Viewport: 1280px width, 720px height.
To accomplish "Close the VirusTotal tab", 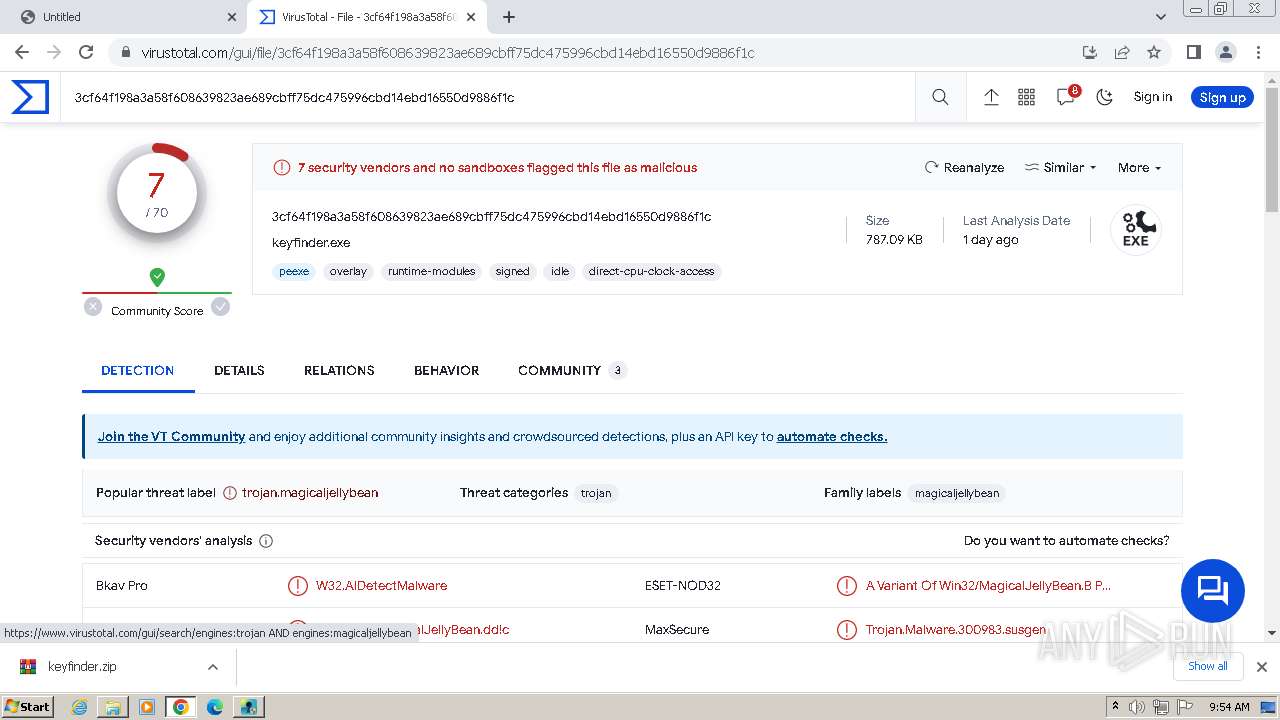I will tap(471, 17).
